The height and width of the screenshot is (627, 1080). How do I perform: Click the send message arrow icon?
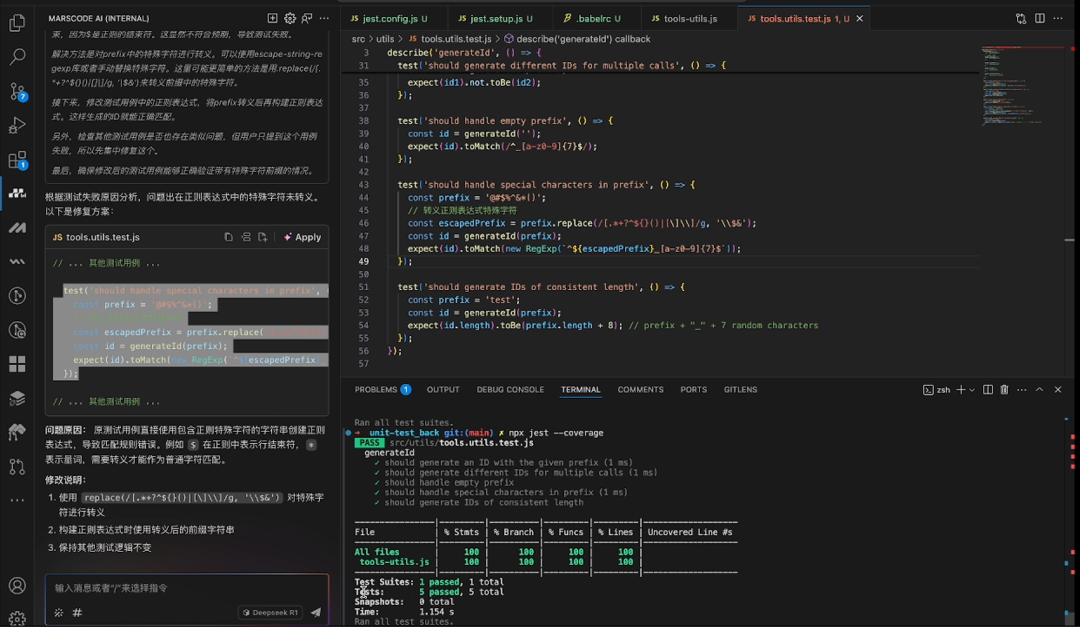pyautogui.click(x=316, y=612)
